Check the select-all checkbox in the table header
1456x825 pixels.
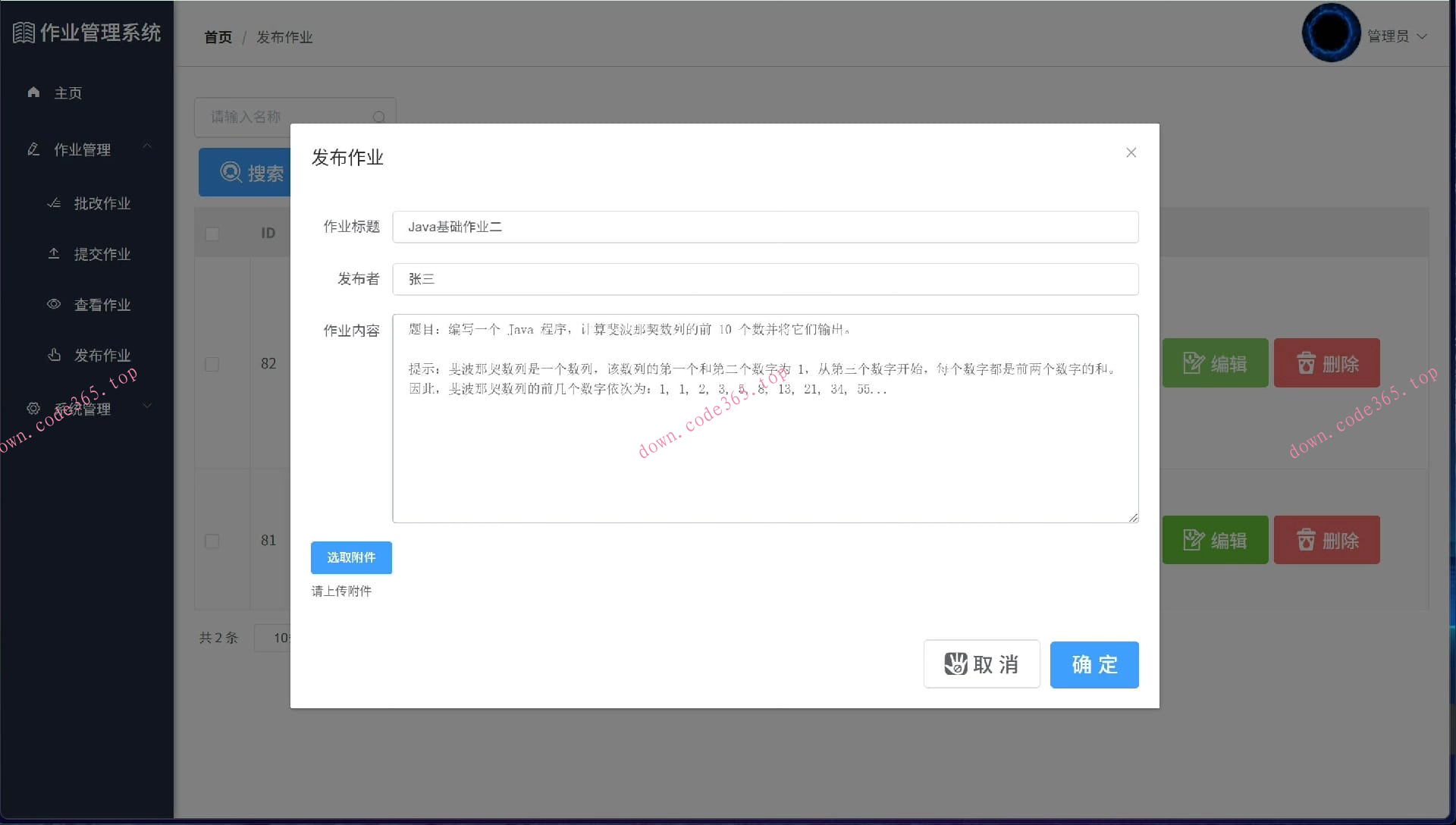point(212,234)
